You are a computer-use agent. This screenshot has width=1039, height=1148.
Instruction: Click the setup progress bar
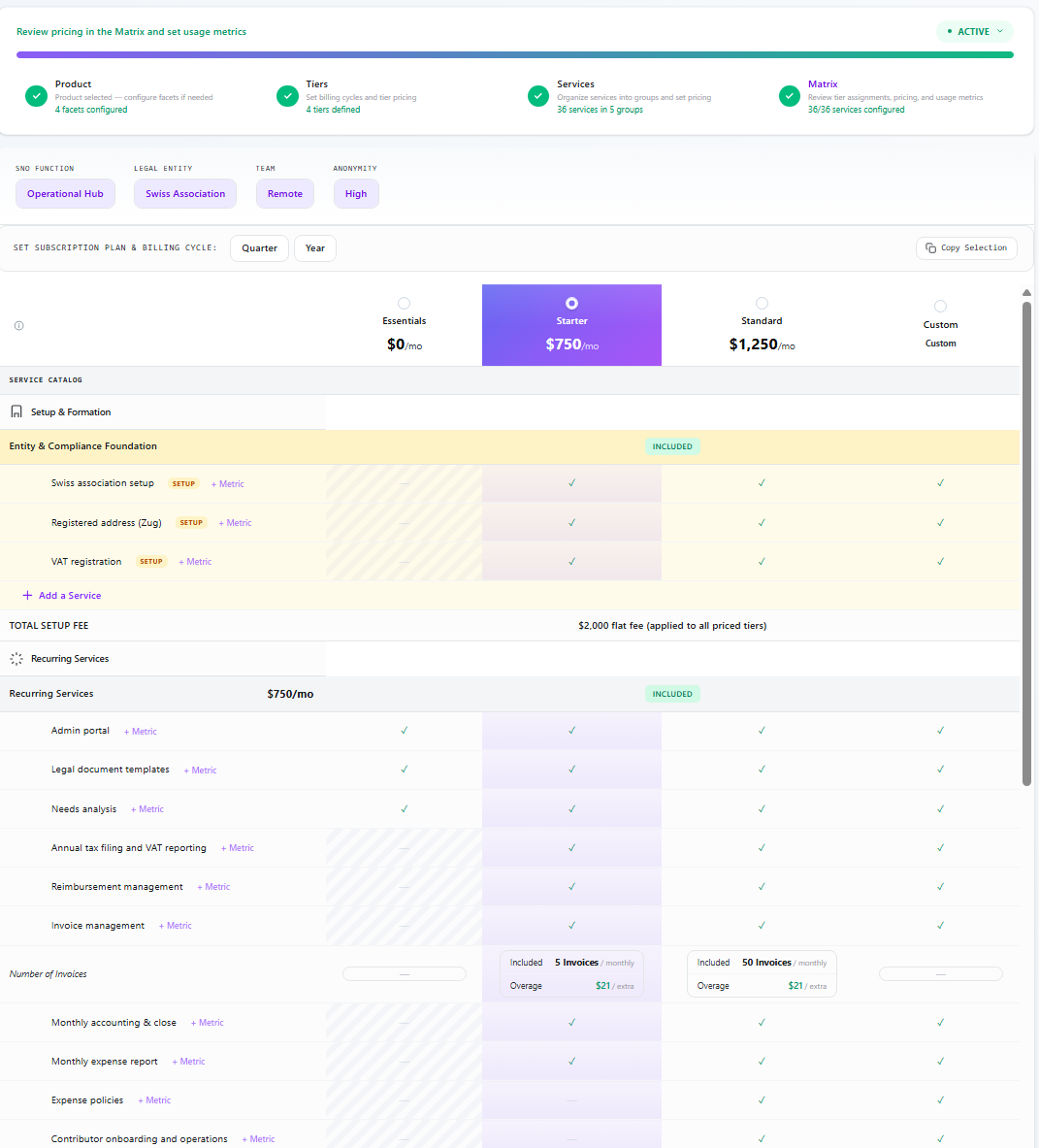tap(514, 55)
